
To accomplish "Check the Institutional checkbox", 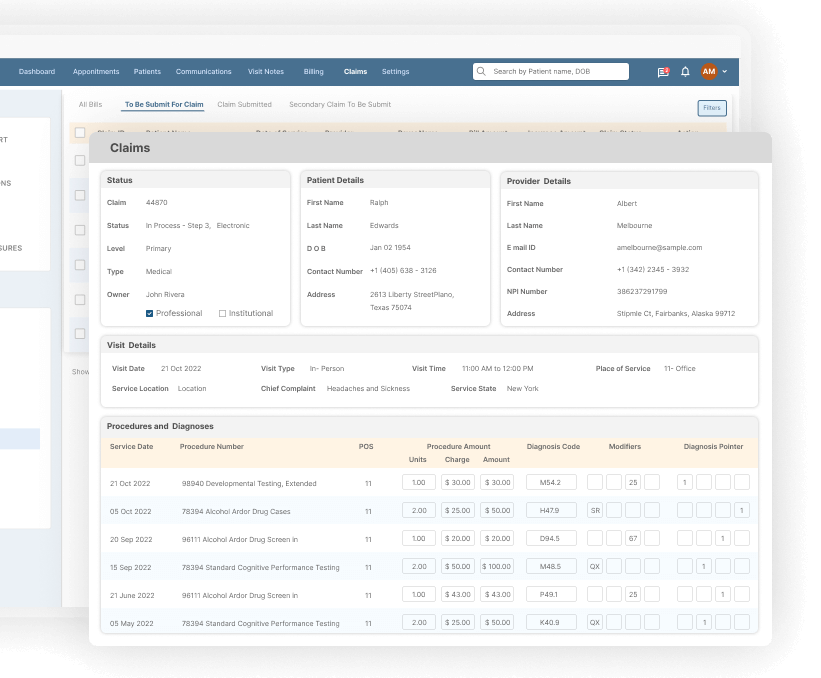I will (223, 313).
